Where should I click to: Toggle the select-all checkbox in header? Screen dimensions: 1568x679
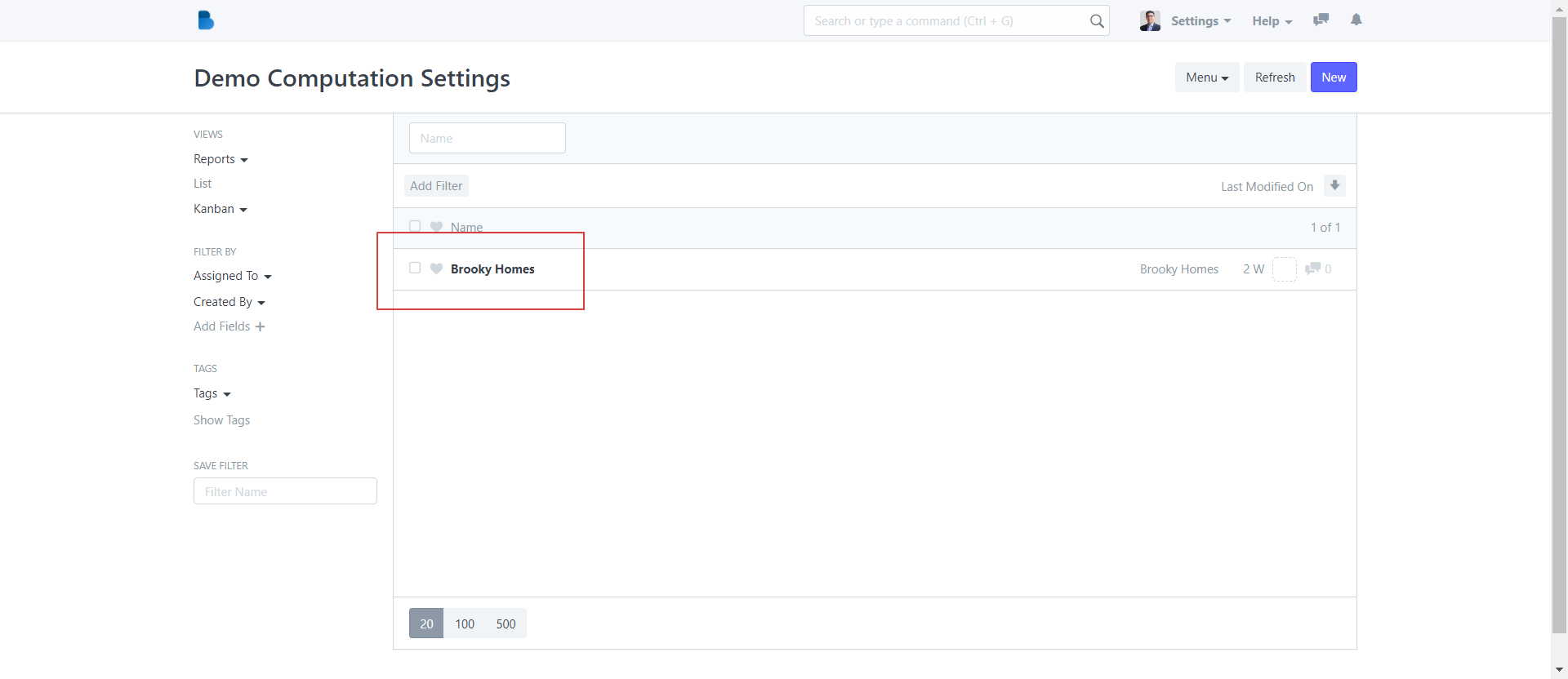point(415,226)
